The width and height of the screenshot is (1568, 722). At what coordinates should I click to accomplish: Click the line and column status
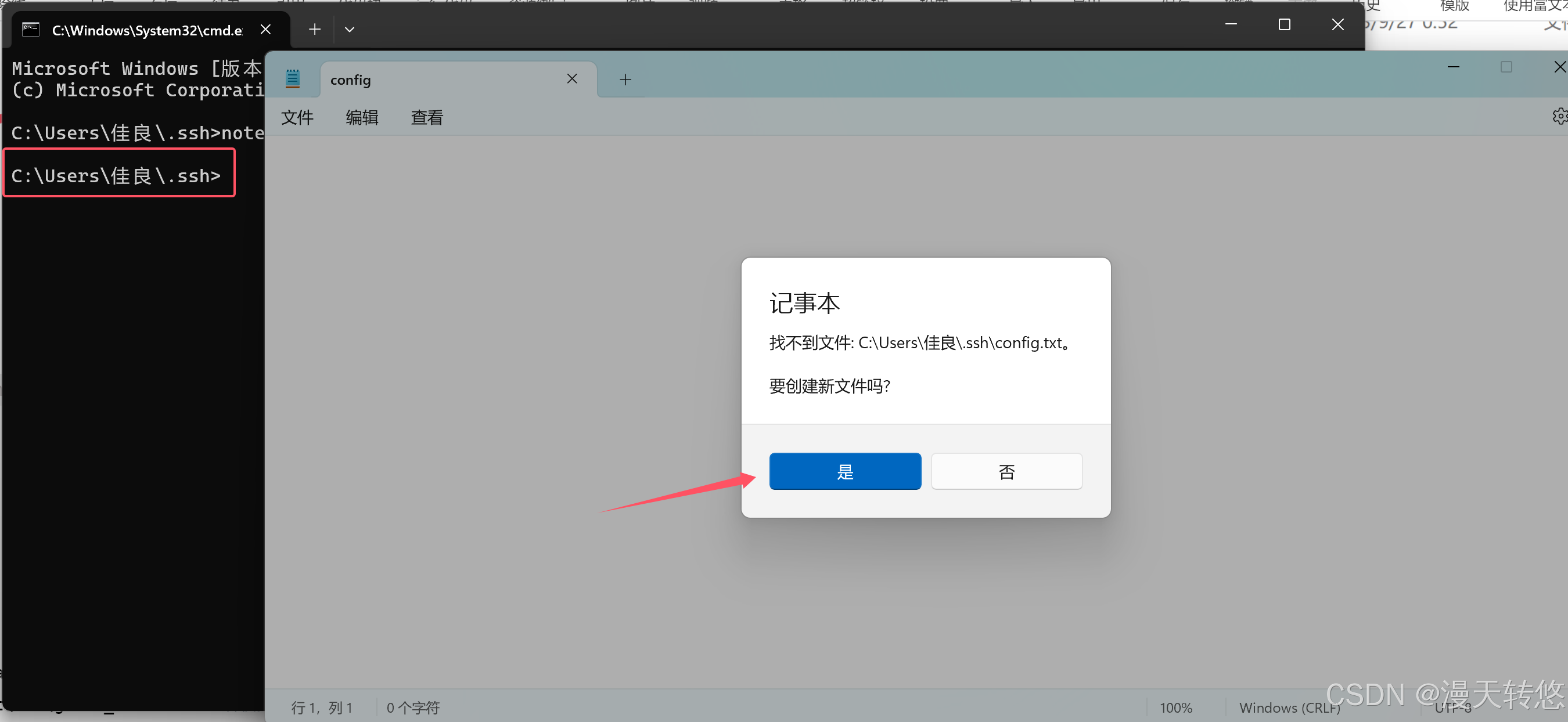[321, 707]
